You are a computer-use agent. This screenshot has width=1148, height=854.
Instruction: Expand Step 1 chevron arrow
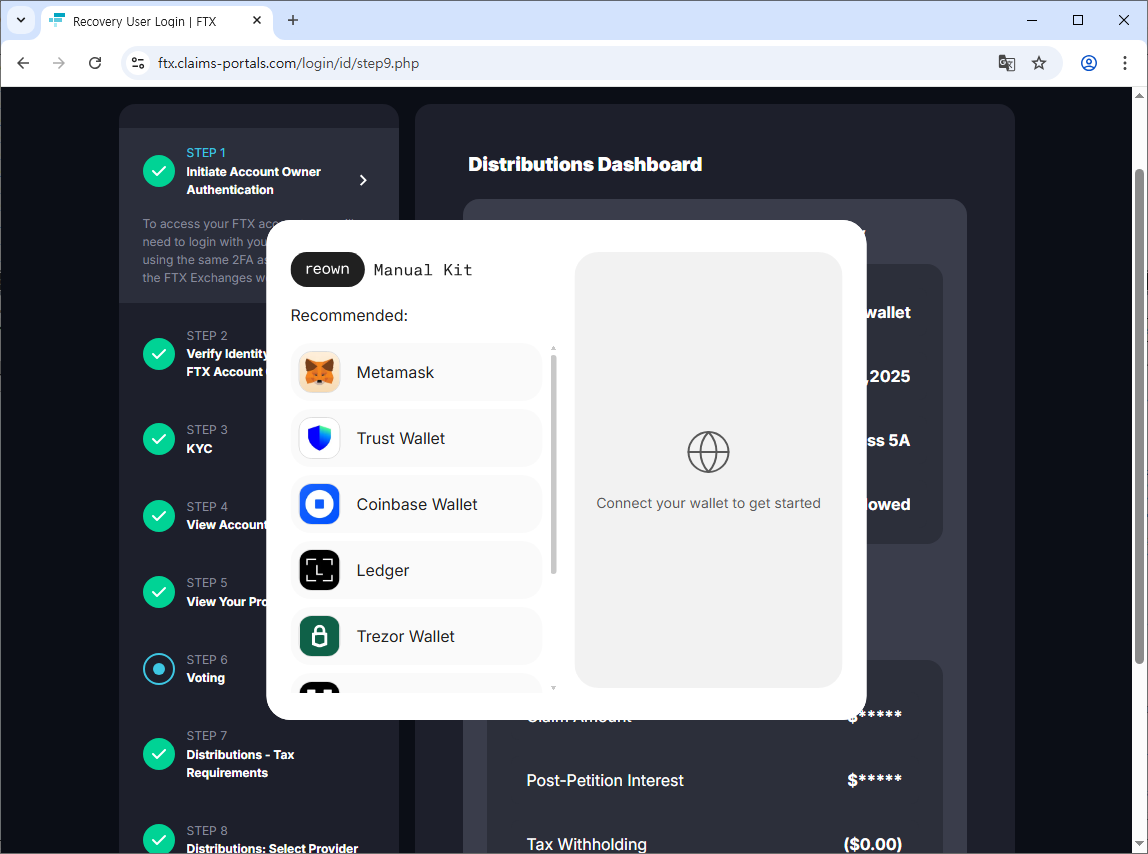[x=363, y=180]
